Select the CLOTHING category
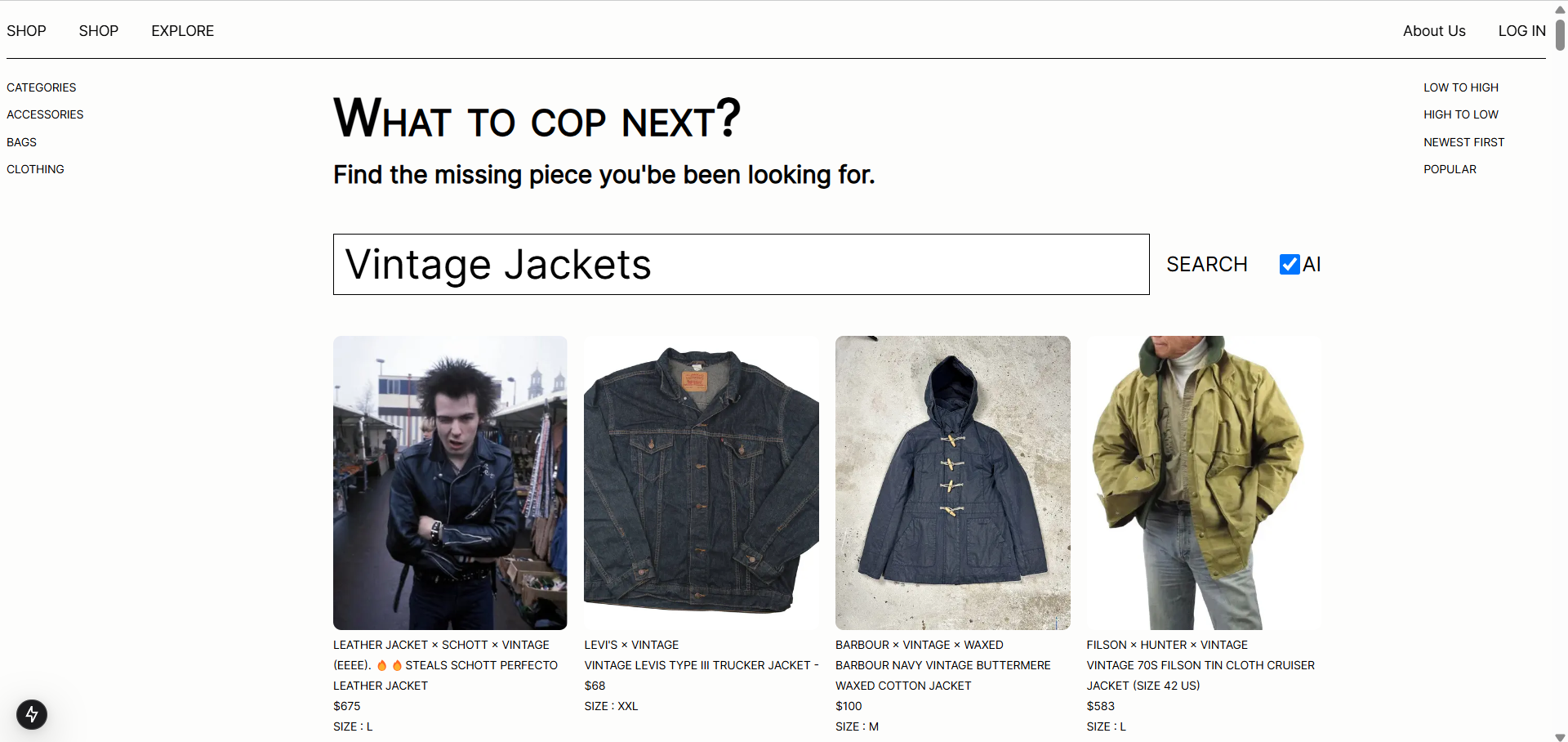The width and height of the screenshot is (1568, 742). tap(35, 169)
